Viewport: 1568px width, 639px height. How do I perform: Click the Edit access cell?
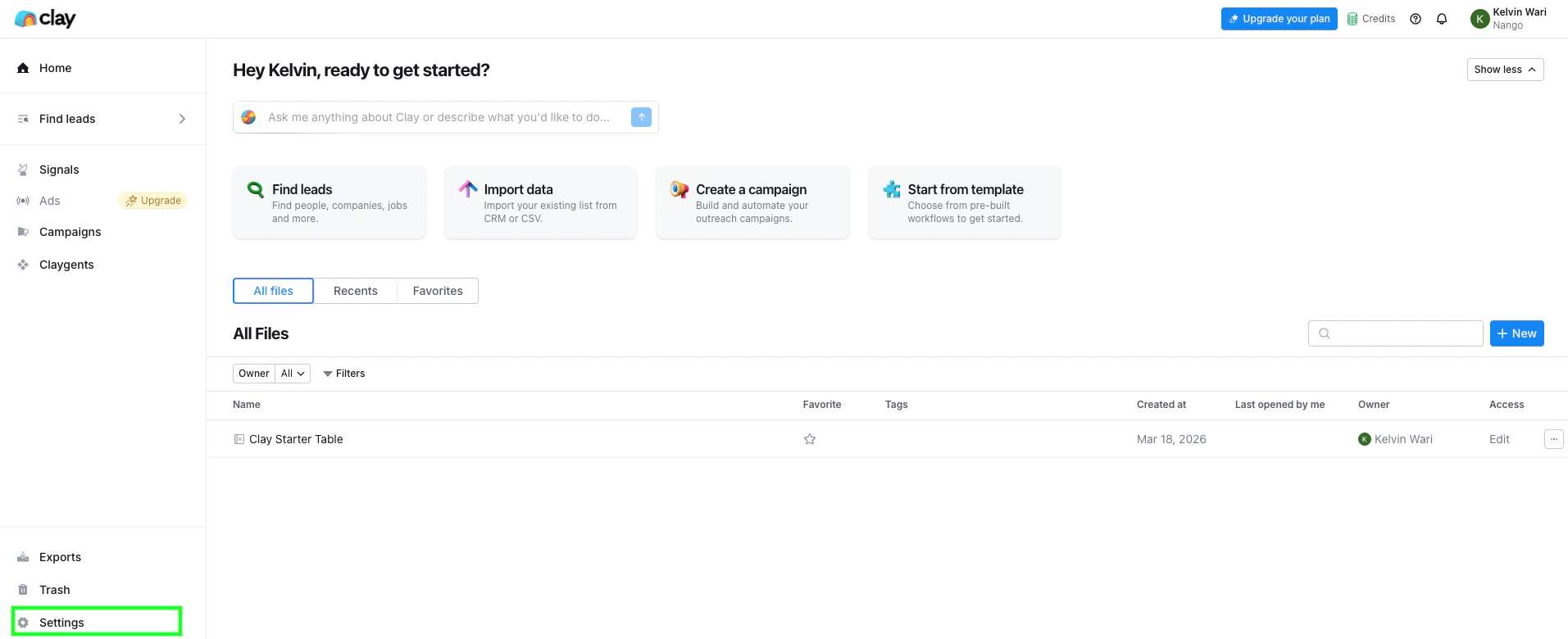(1499, 439)
